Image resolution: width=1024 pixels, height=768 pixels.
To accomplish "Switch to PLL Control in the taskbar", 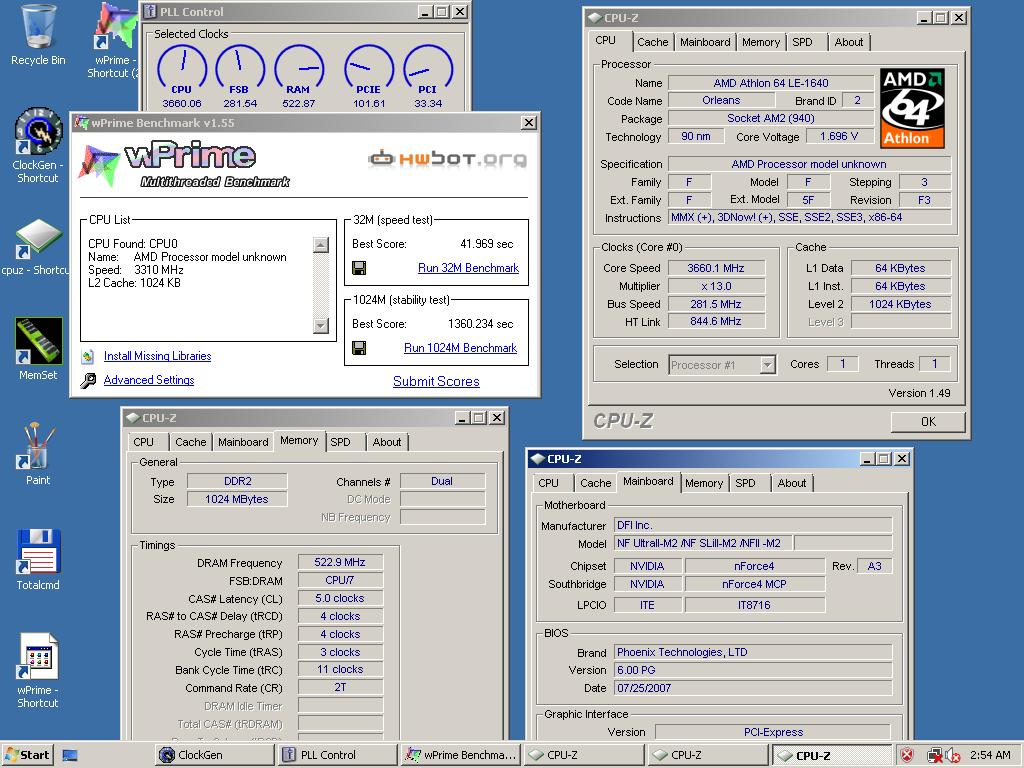I will [338, 755].
